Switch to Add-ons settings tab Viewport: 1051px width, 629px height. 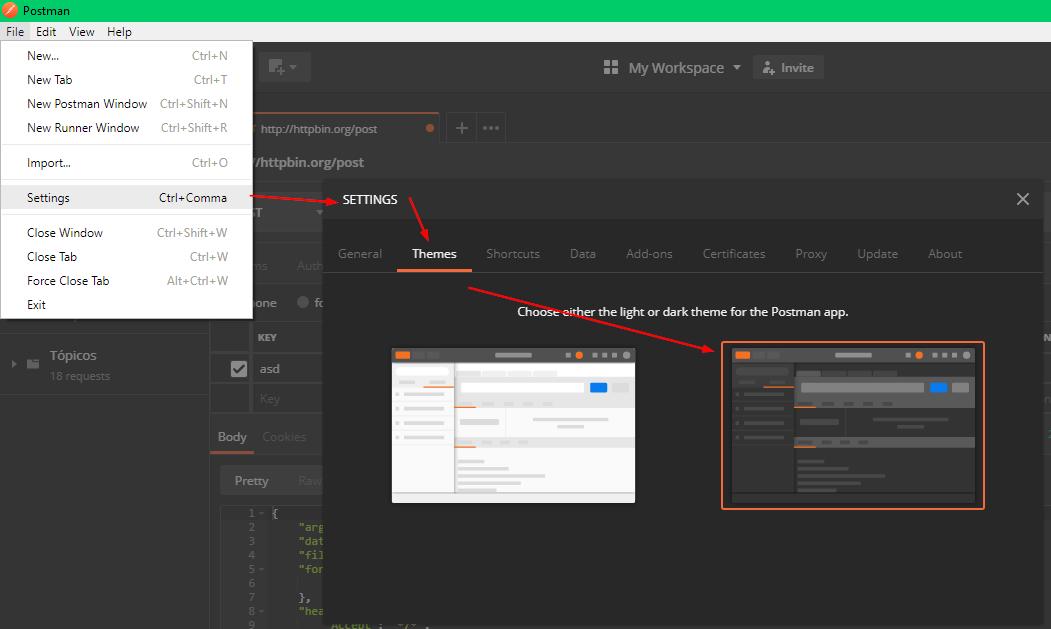pos(649,254)
